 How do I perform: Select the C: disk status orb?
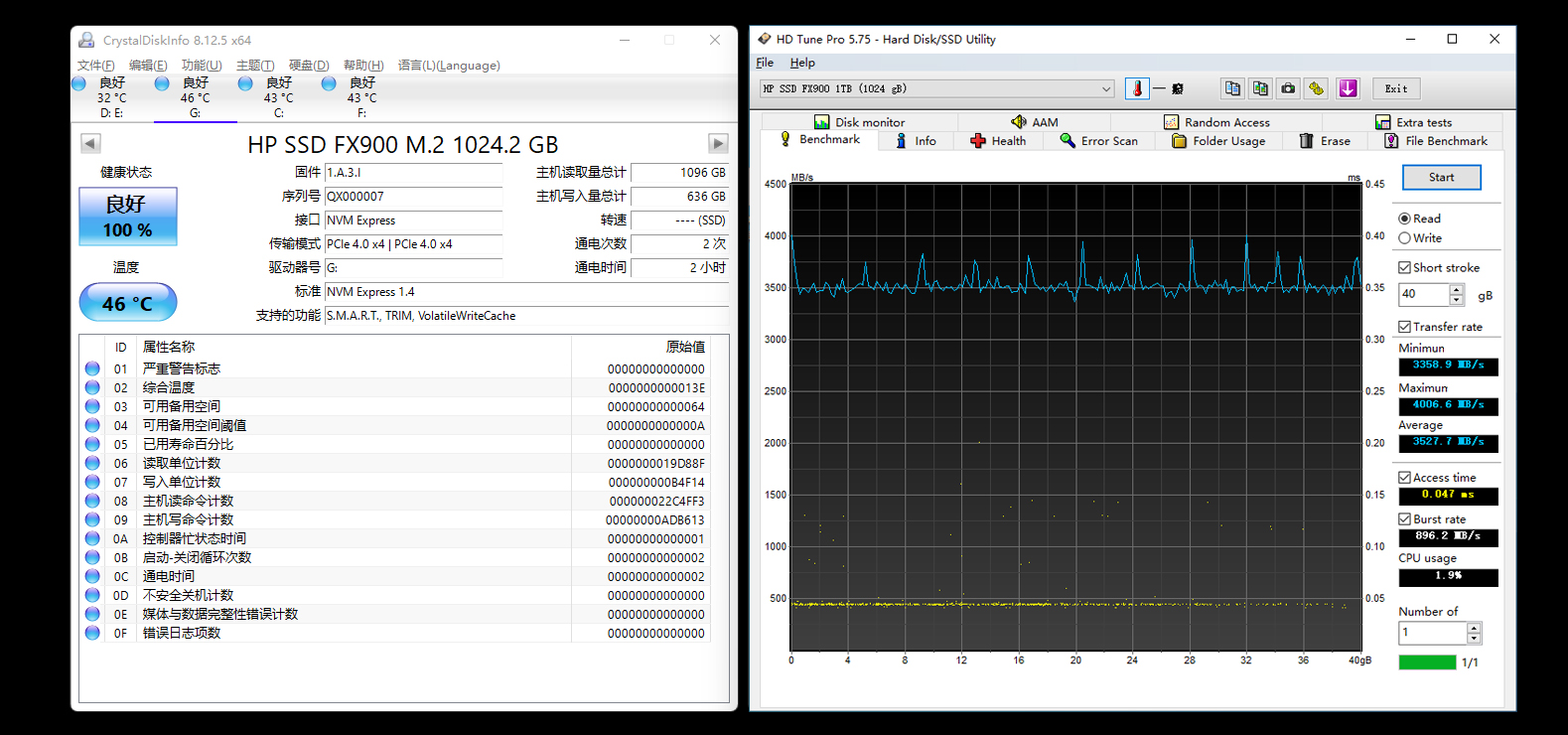click(245, 83)
